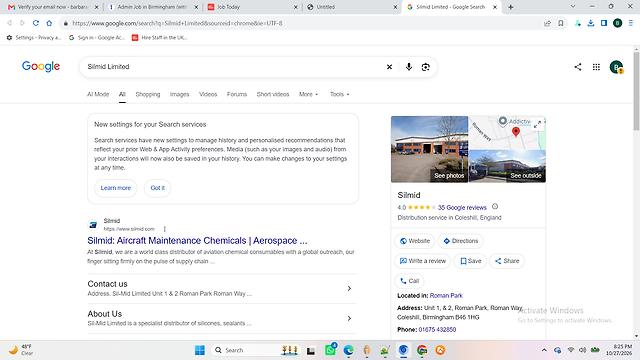The image size is (640, 360).
Task: Switch to AI Mode tab
Action: coord(98,94)
